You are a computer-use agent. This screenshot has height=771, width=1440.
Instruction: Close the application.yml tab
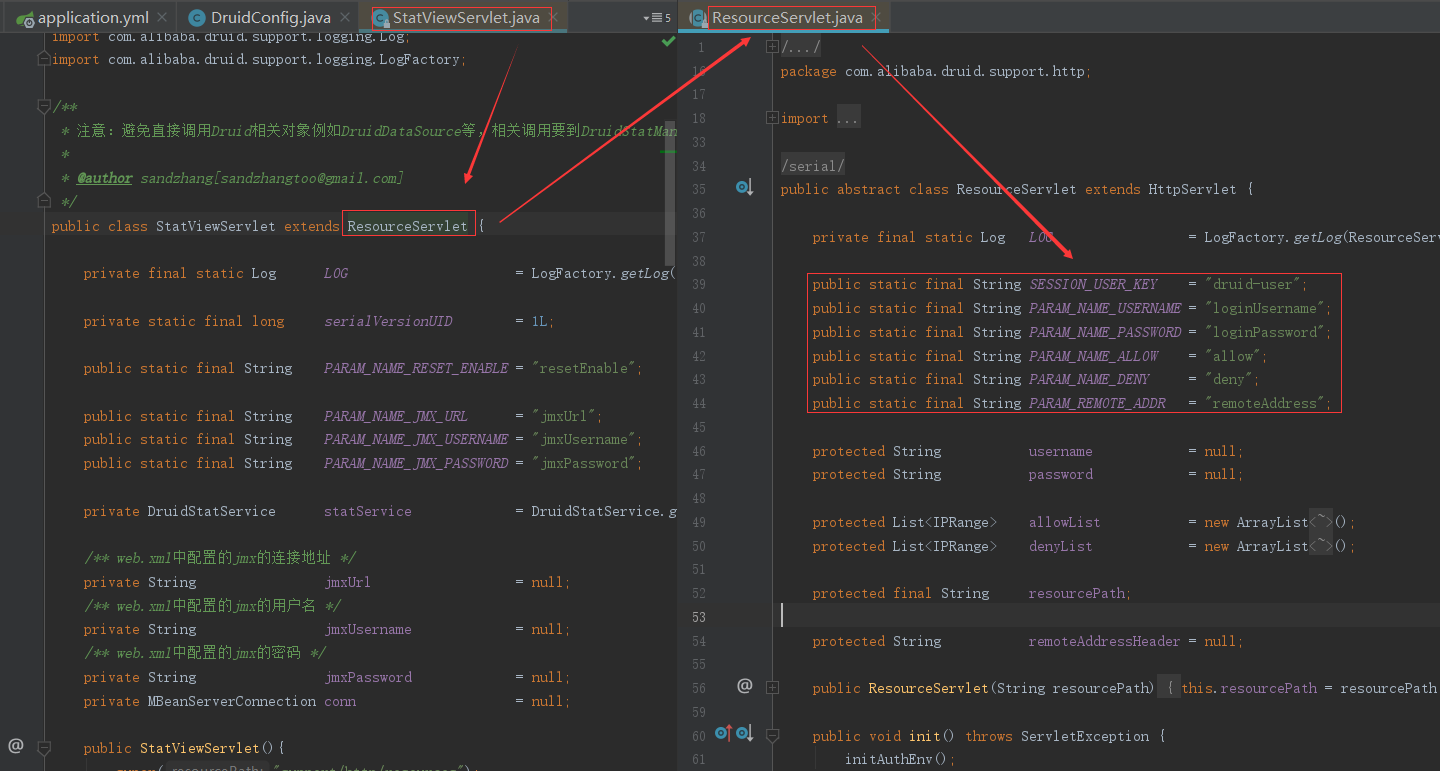pos(164,17)
